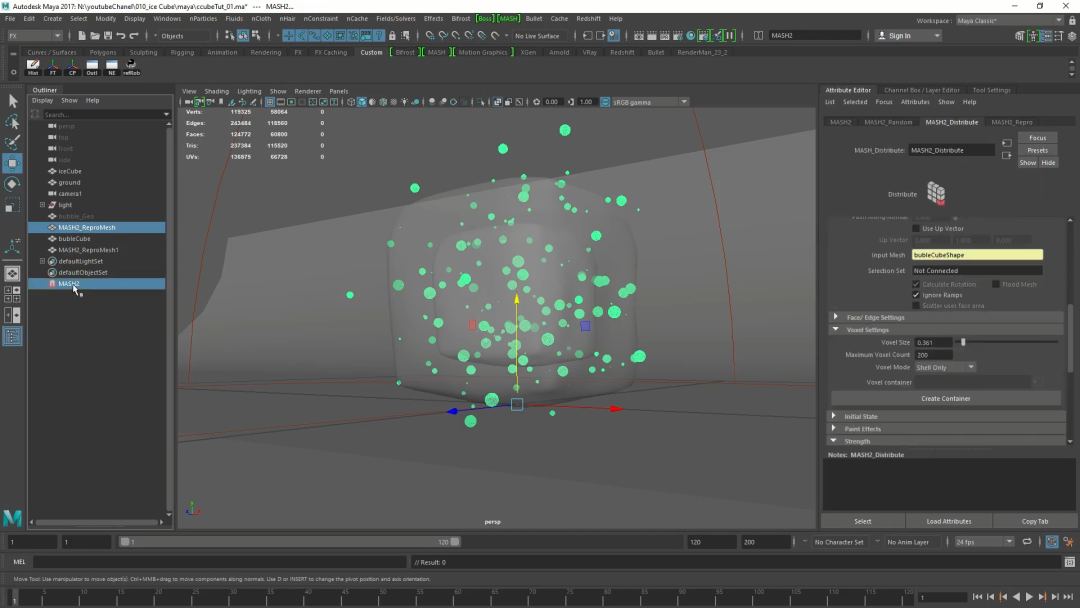
Task: Open the Sign In account button
Action: [x=908, y=36]
